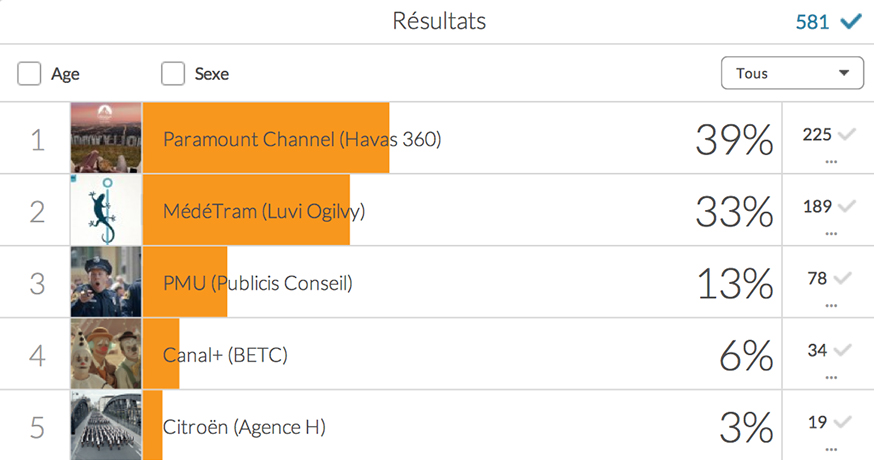874x460 pixels.
Task: Open the Canal+ clowns thumbnail
Action: (106, 354)
